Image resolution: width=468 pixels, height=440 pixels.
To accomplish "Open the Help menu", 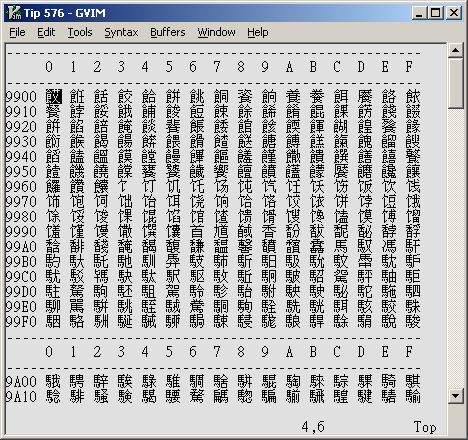I will 258,32.
